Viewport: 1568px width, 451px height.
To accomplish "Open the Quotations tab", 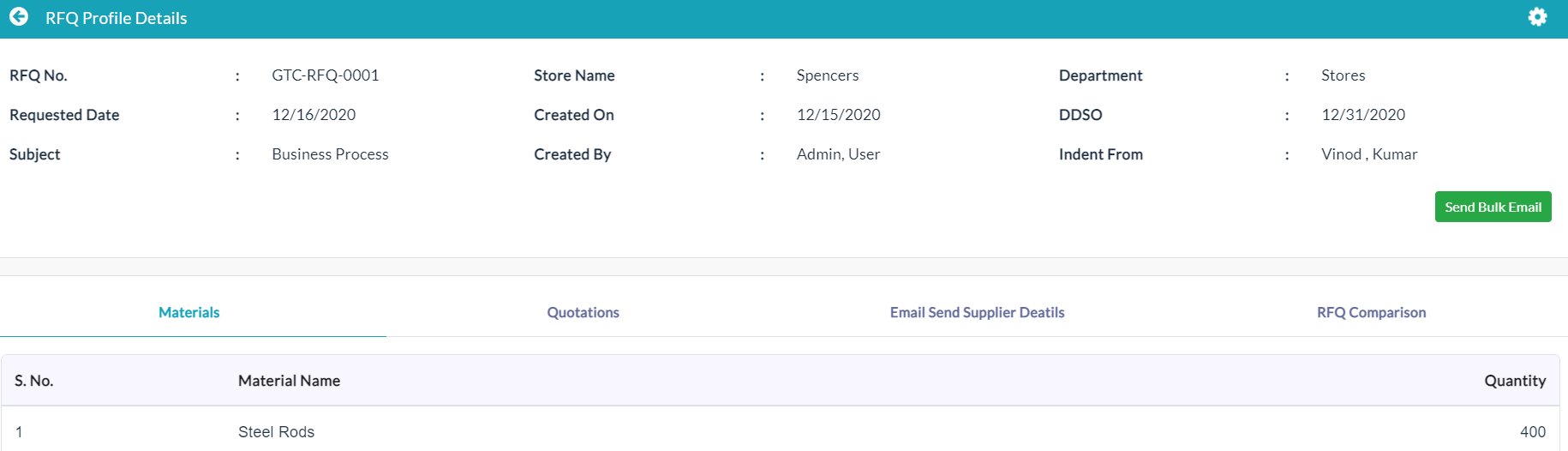I will 583,312.
